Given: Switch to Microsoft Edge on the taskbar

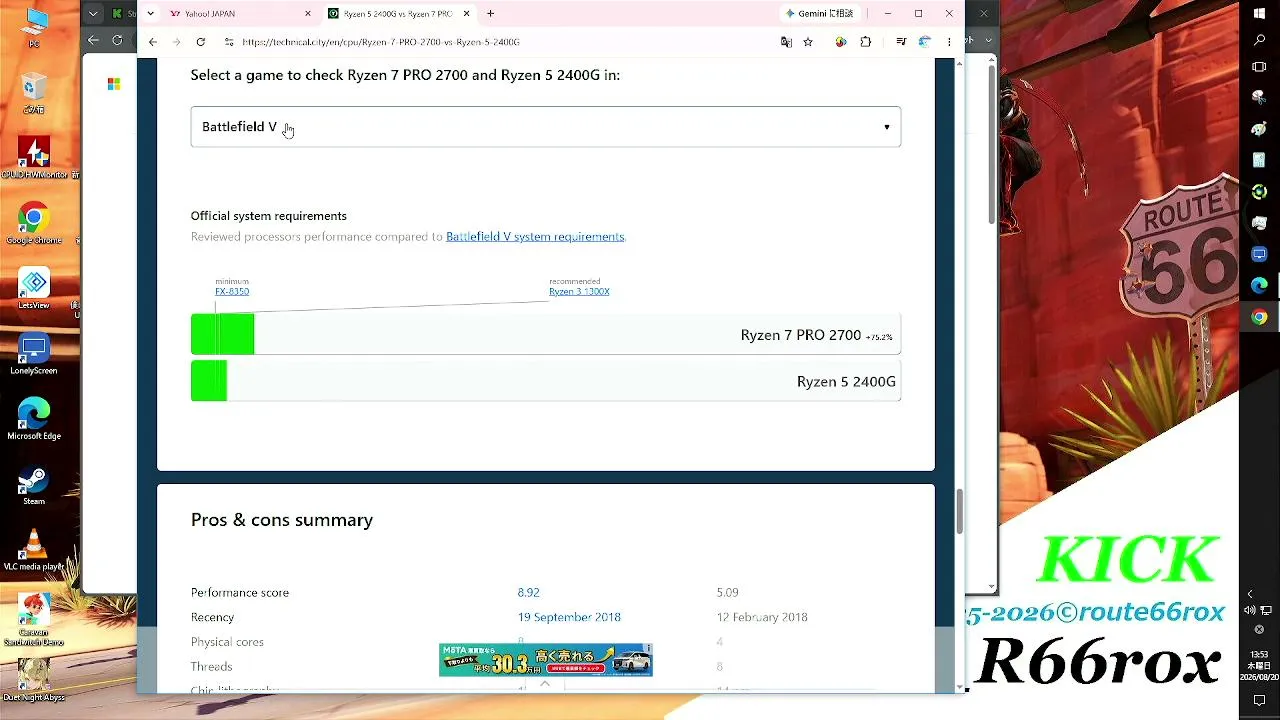Looking at the screenshot, I should 1259,286.
